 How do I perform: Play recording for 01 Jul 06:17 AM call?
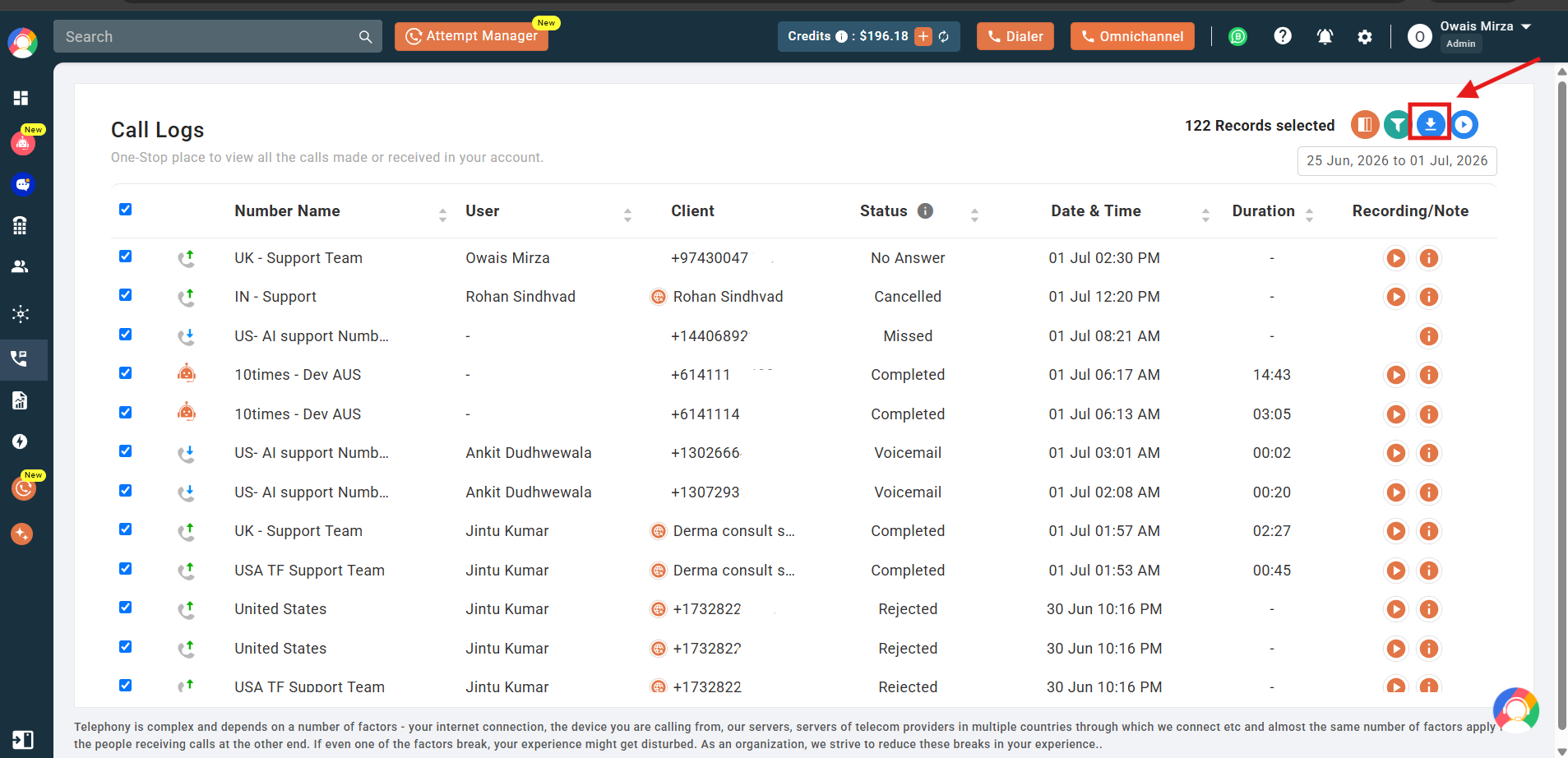click(x=1396, y=375)
